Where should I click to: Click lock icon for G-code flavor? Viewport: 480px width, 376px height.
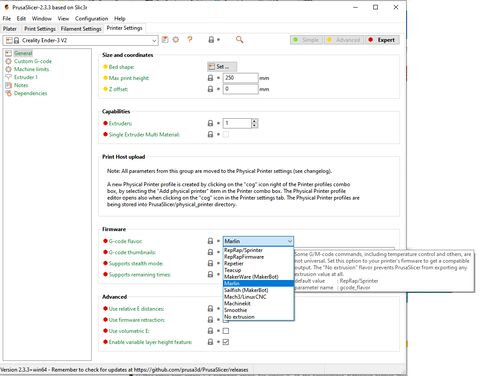(x=210, y=241)
